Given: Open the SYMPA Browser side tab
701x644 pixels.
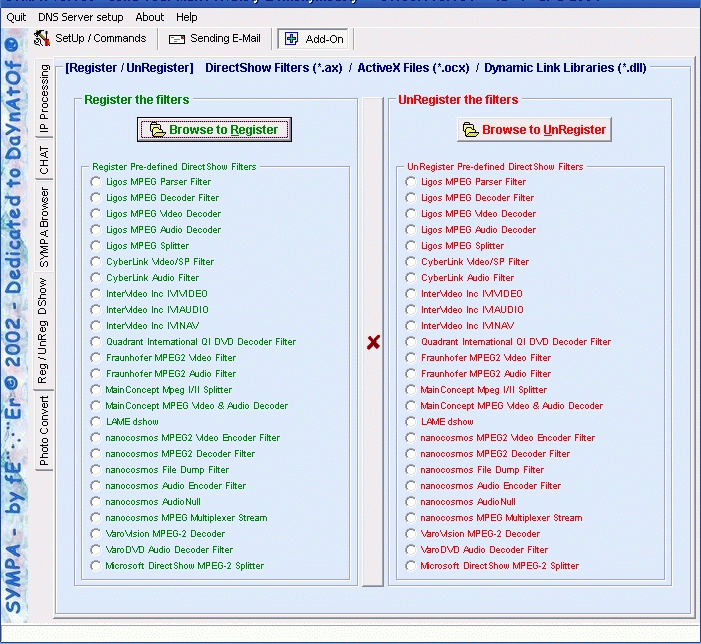Looking at the screenshot, I should tap(43, 226).
